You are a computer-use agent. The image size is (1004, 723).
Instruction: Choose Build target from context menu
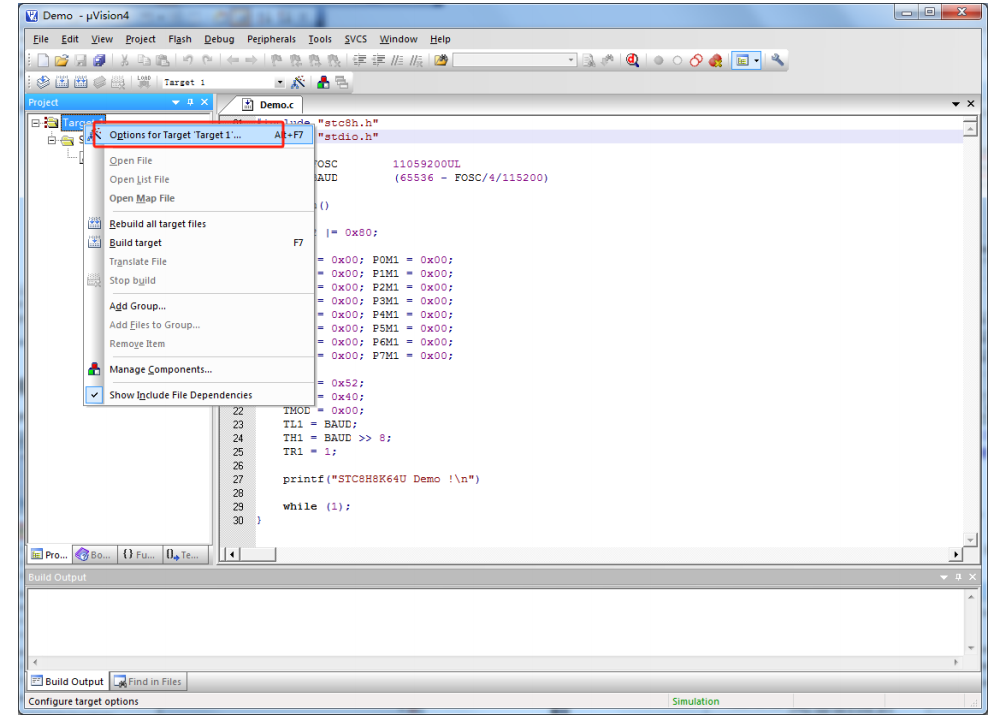point(199,243)
